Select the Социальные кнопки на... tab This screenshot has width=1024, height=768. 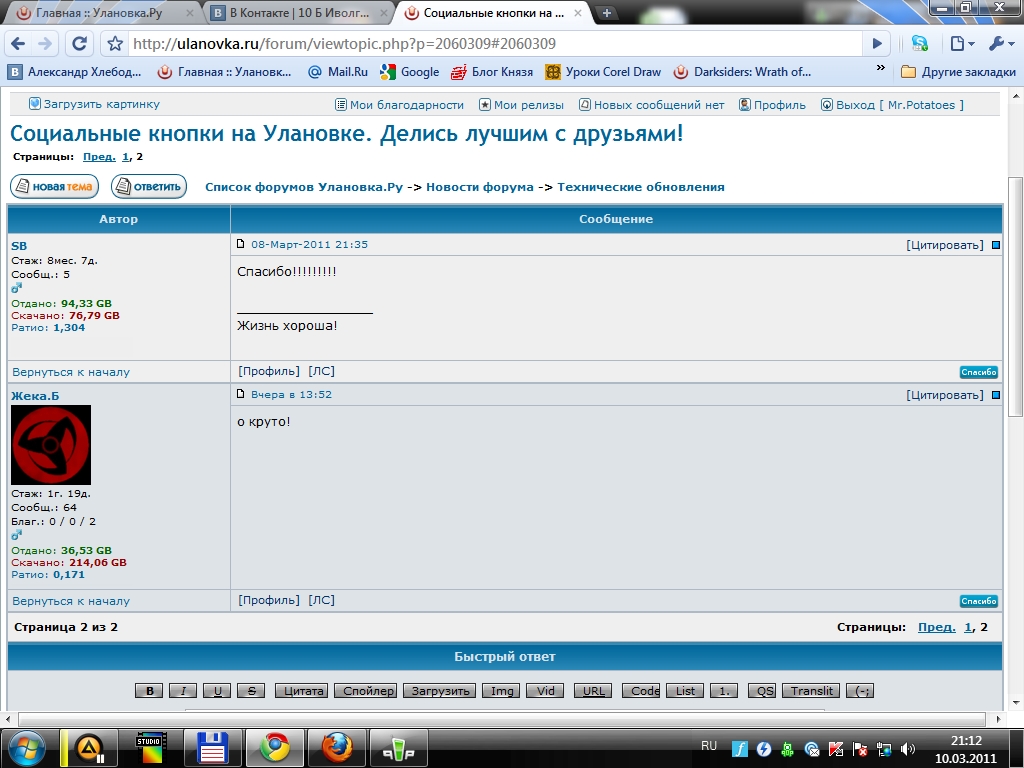(x=493, y=13)
